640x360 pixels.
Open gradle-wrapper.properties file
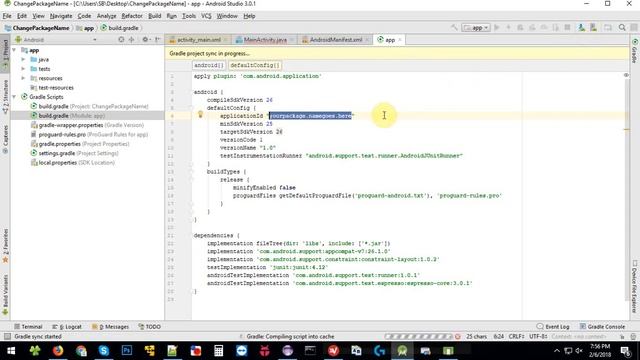pyautogui.click(x=87, y=125)
